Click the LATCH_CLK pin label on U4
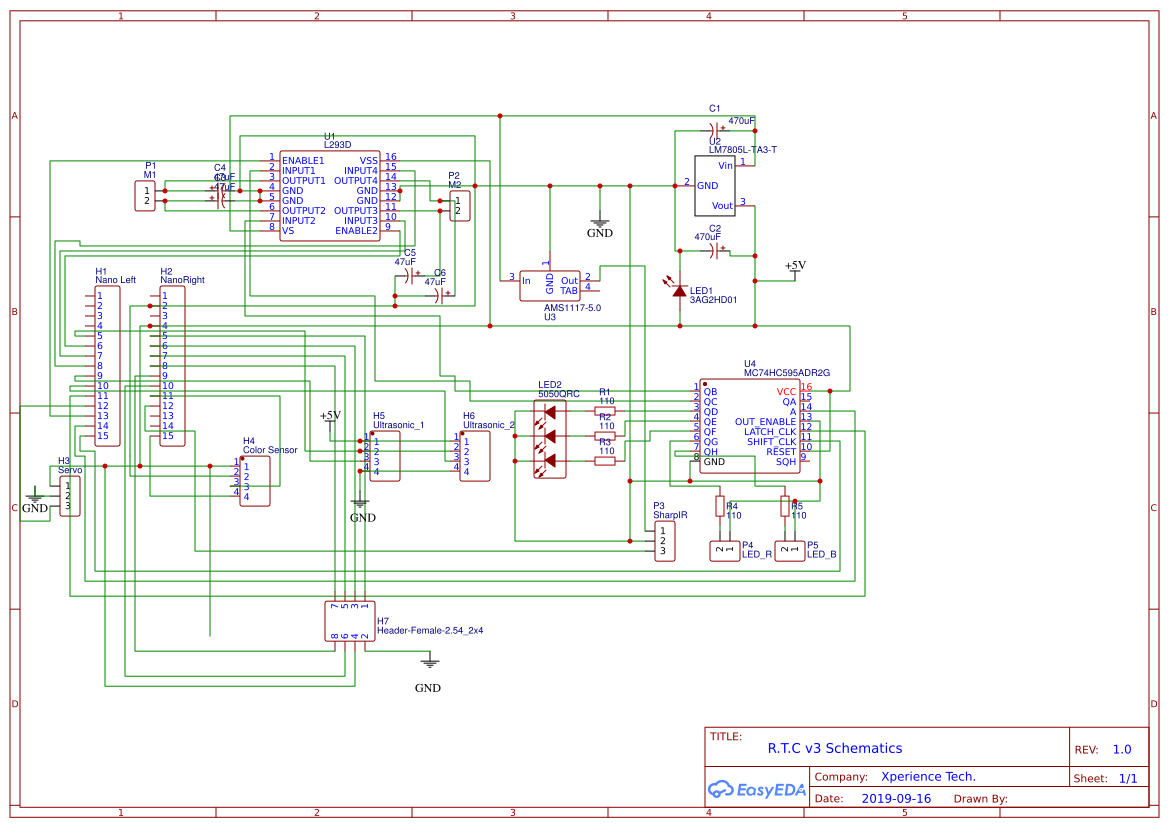Viewport: 1169px width, 828px height. 769,432
